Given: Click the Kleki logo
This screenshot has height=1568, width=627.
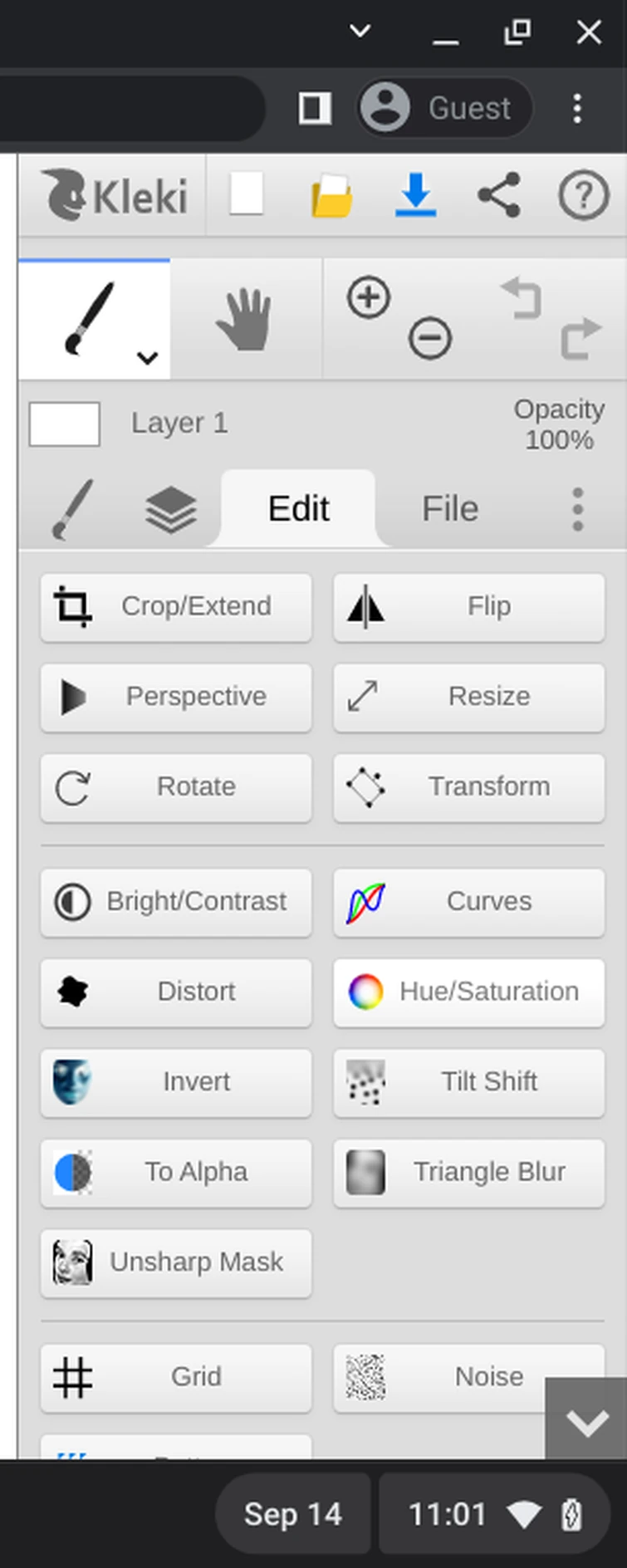Looking at the screenshot, I should tap(115, 196).
